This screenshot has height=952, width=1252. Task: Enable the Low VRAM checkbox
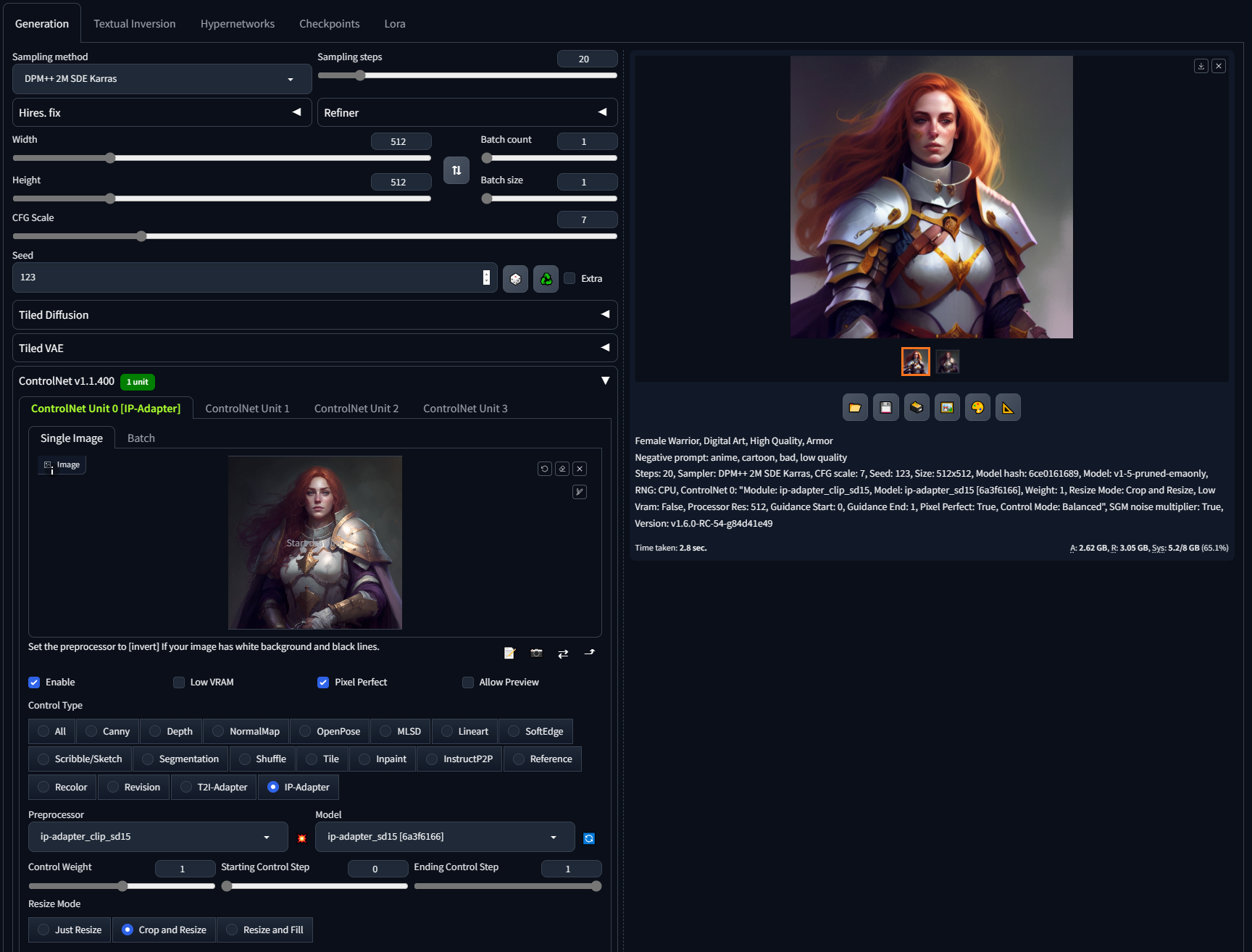pos(178,682)
